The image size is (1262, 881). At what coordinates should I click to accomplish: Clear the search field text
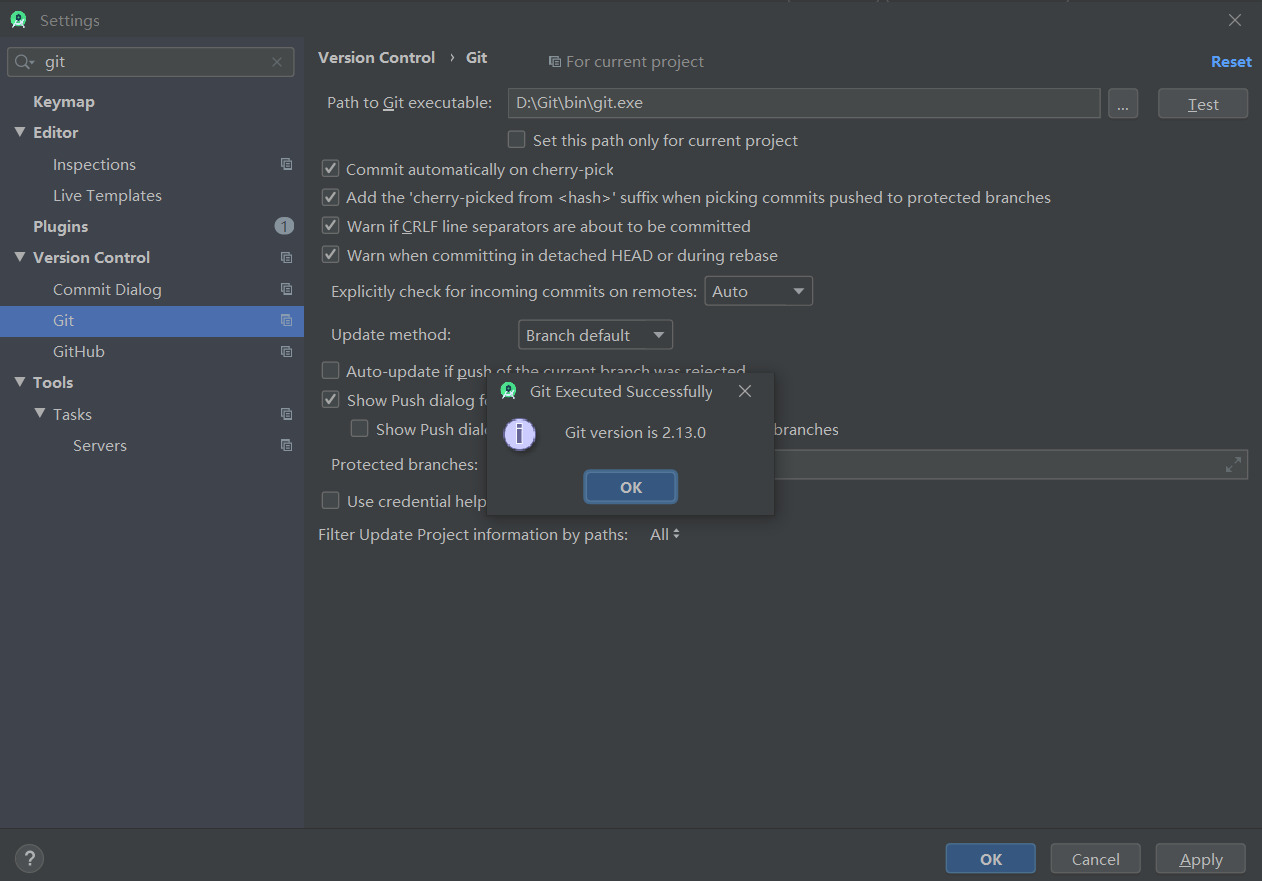point(277,62)
